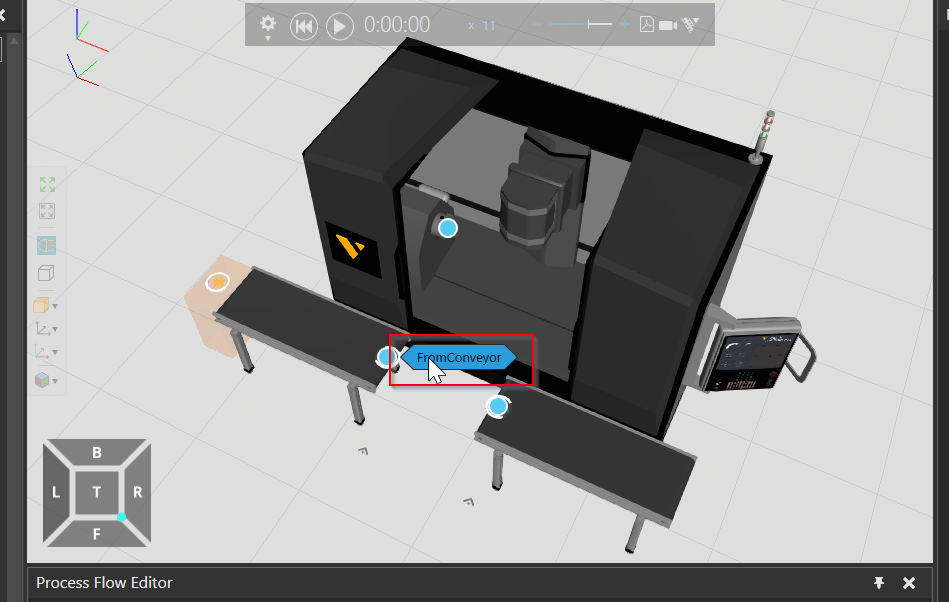
Task: Select the blue process node inside the machine
Action: 448,228
